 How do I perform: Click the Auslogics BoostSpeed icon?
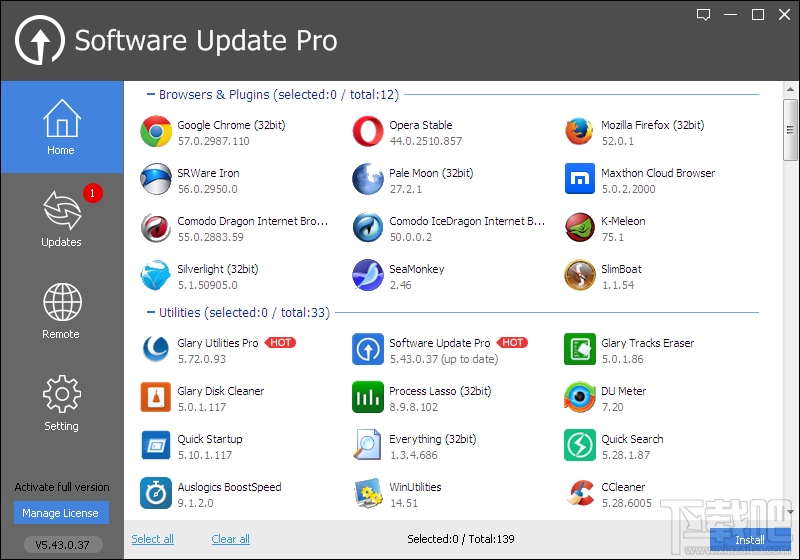point(156,493)
